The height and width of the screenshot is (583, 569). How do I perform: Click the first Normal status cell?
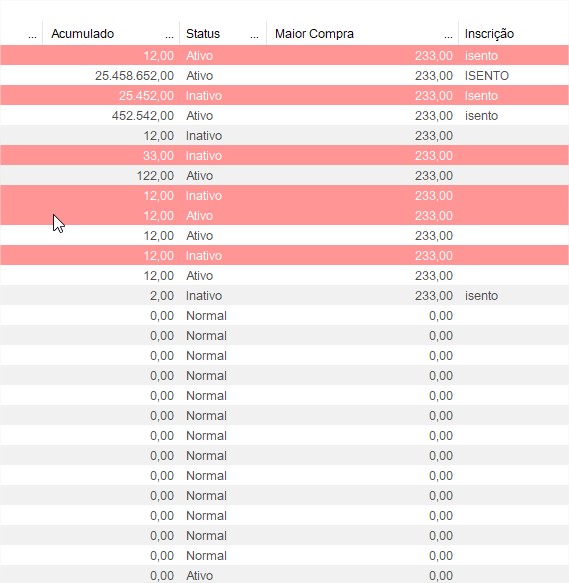(206, 316)
